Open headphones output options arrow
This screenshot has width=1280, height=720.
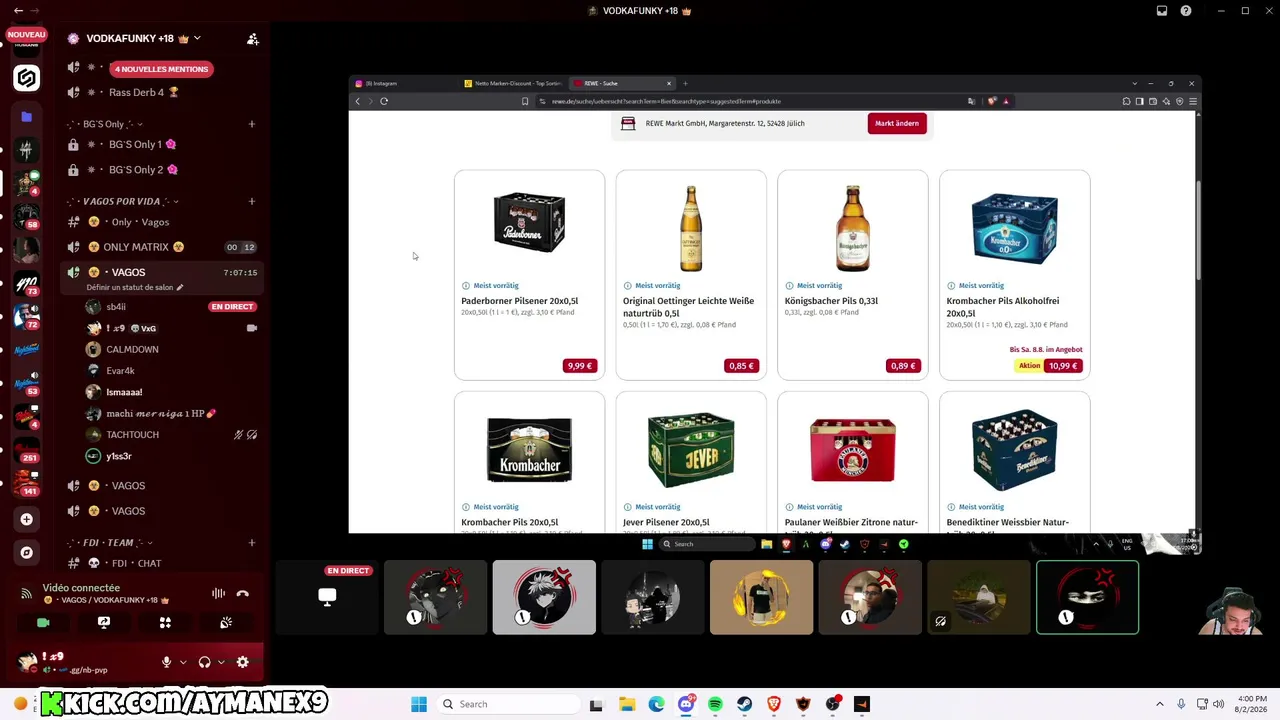pos(221,662)
